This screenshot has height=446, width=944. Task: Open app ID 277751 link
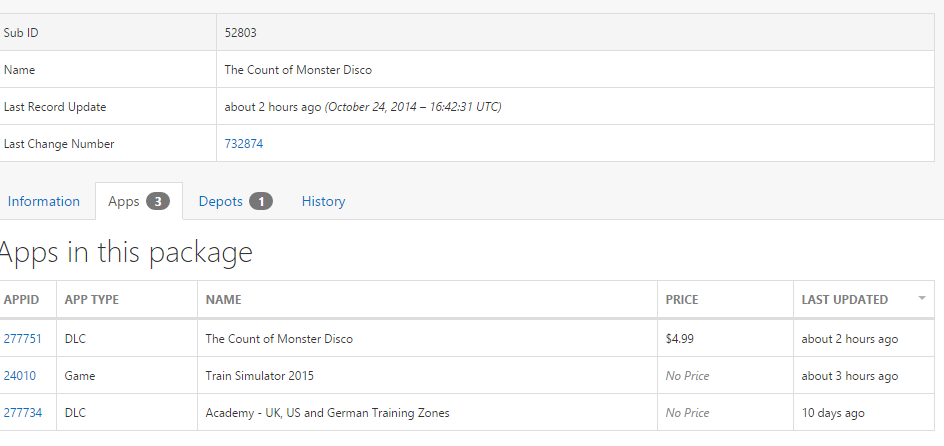(x=23, y=339)
